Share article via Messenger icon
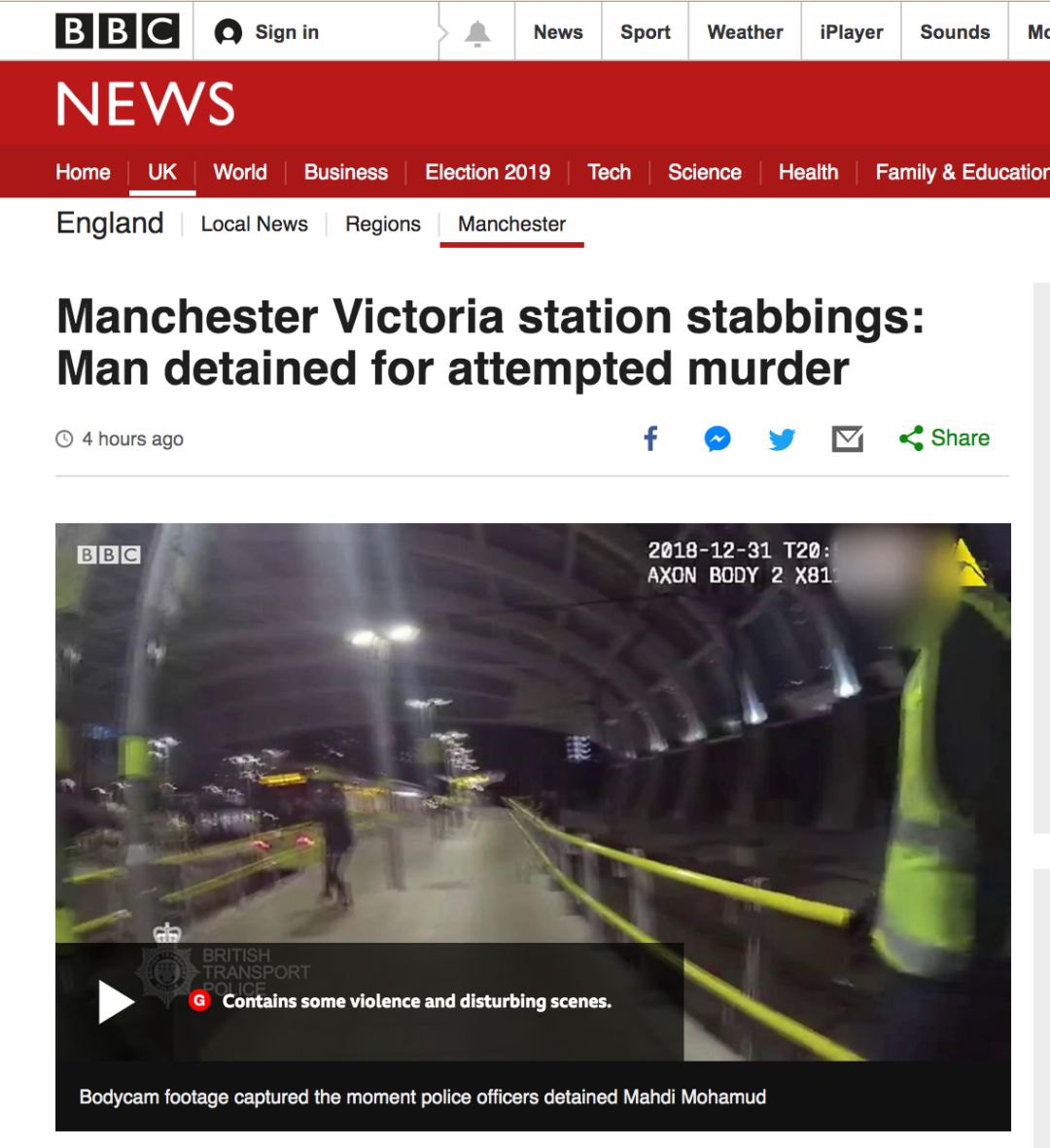The width and height of the screenshot is (1050, 1148). pos(717,438)
